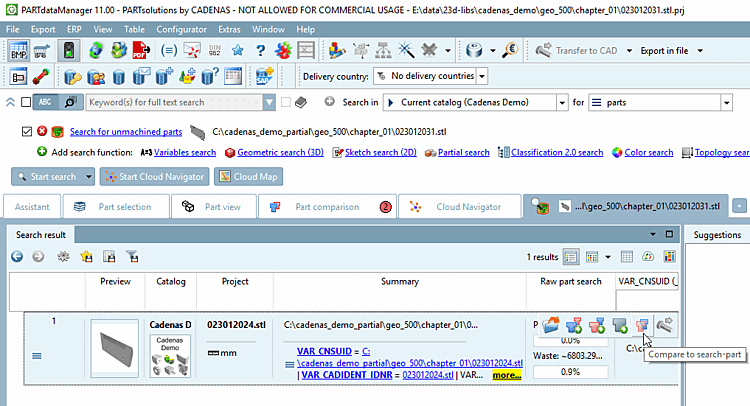Click the Compare to search-part icon
This screenshot has width=750, height=406.
[x=642, y=326]
